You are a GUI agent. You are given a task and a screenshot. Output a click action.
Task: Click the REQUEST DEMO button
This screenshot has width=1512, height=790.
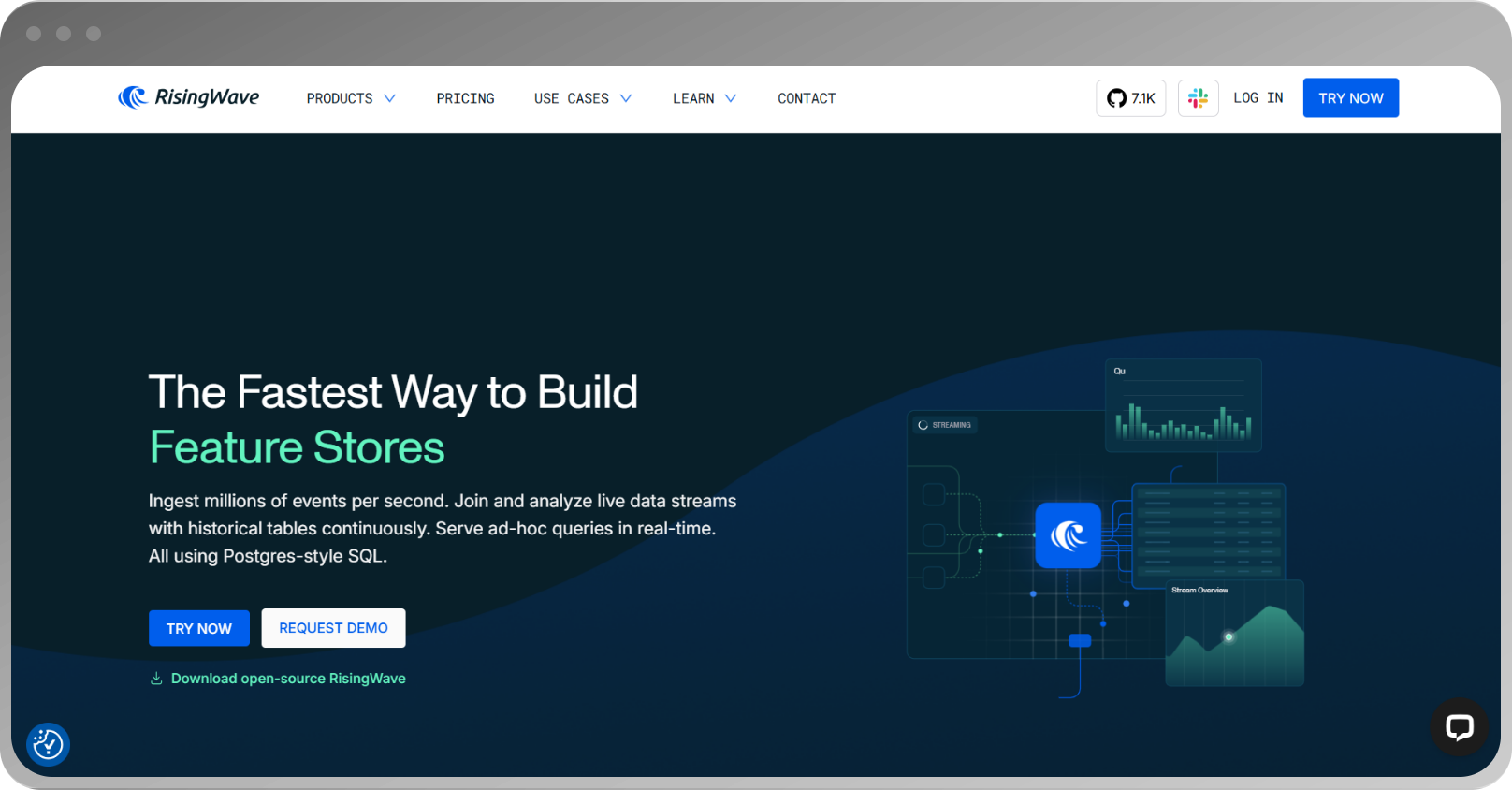[333, 628]
